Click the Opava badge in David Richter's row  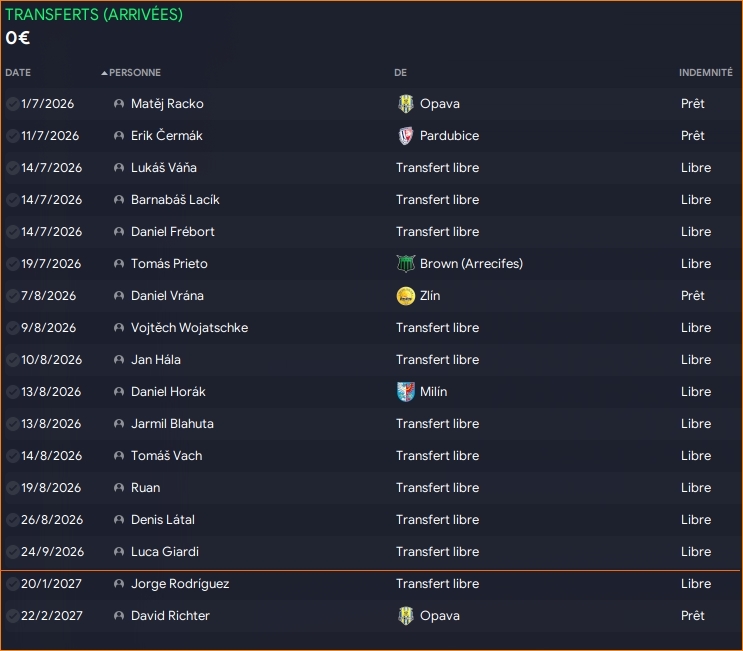click(x=405, y=616)
